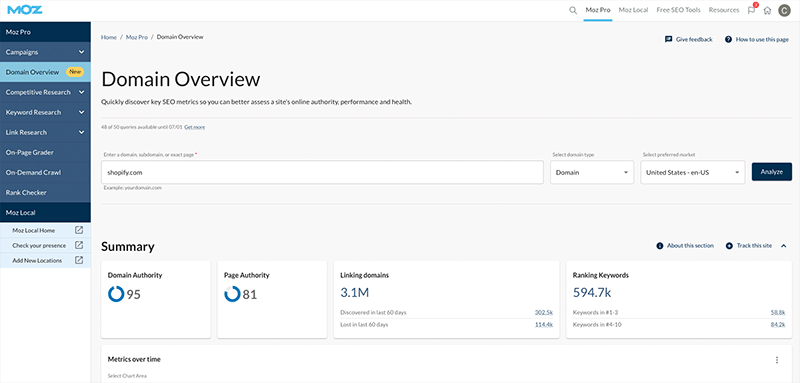
Task: Click the Analyze button
Action: click(771, 172)
